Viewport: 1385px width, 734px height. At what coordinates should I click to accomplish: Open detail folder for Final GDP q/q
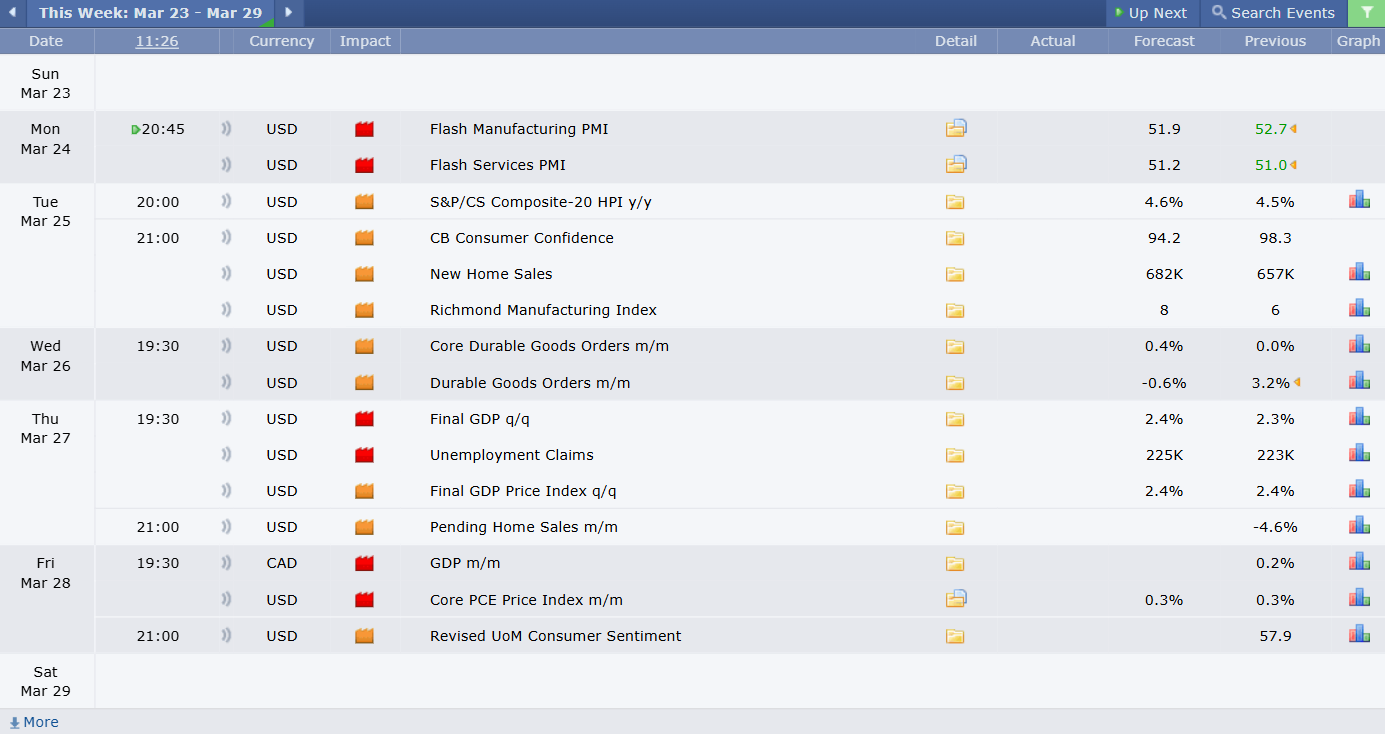955,419
